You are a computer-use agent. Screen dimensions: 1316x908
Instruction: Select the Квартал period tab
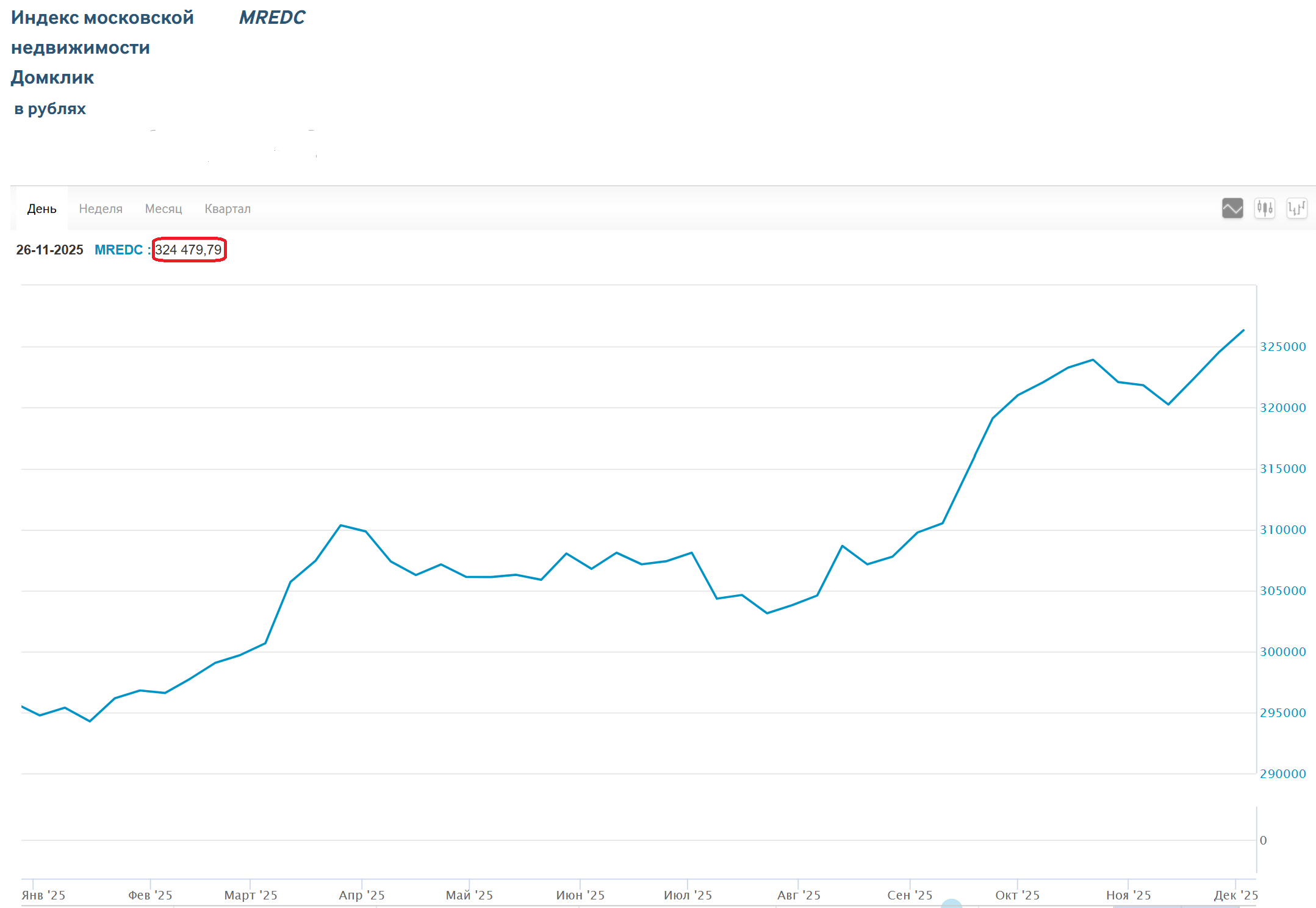click(228, 209)
